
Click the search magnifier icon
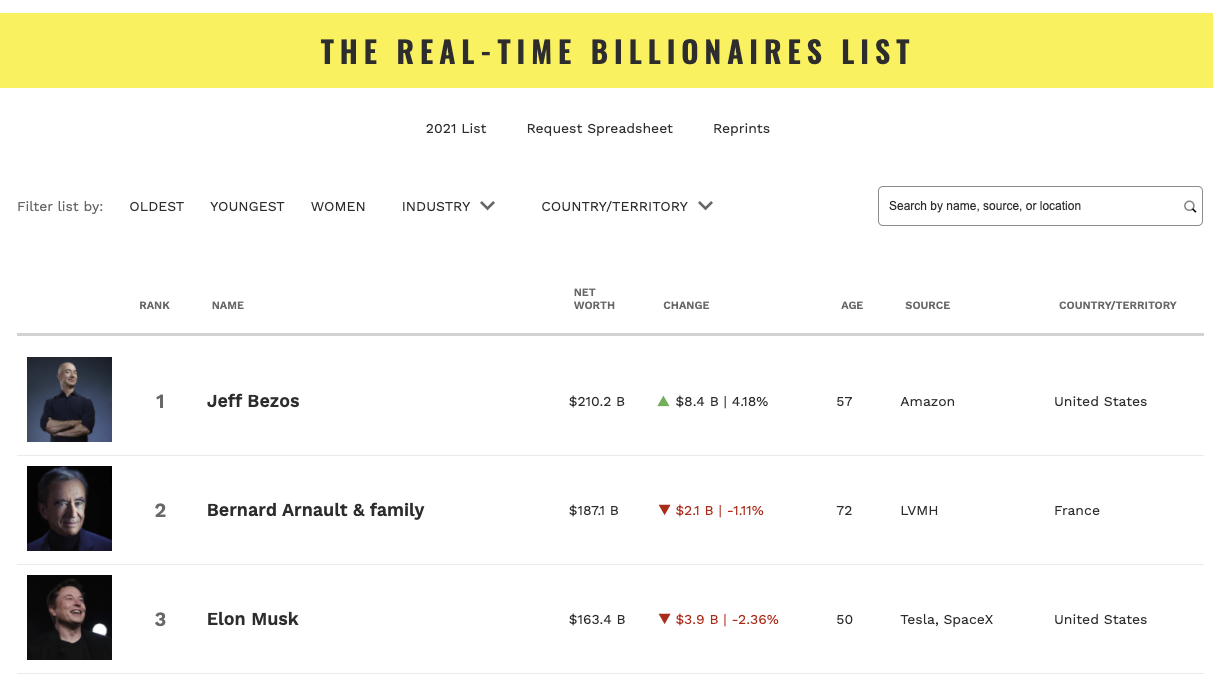[1190, 207]
